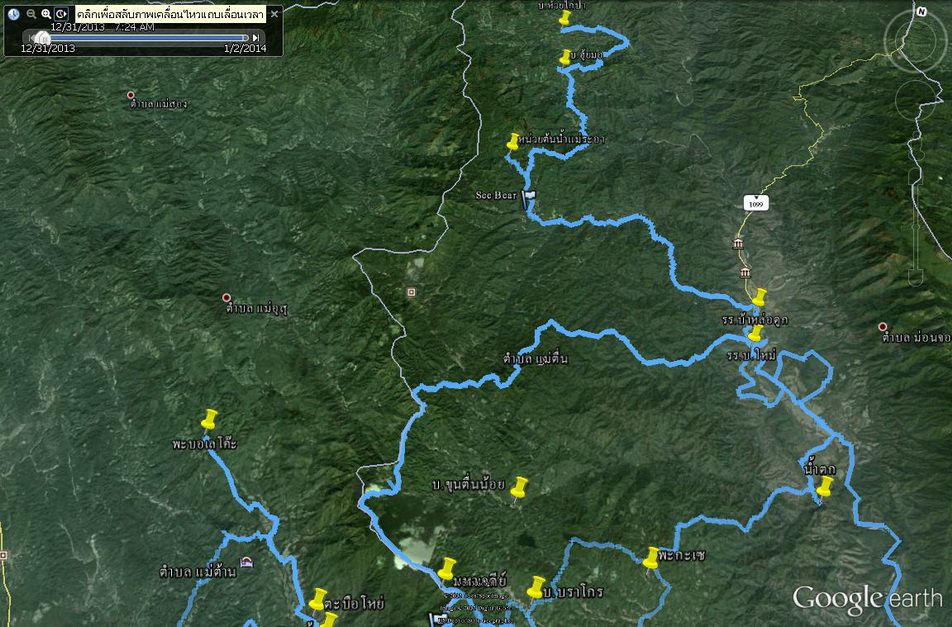This screenshot has width=952, height=627.
Task: Click the ตำบล แม่ตื่น place label
Action: 536,358
